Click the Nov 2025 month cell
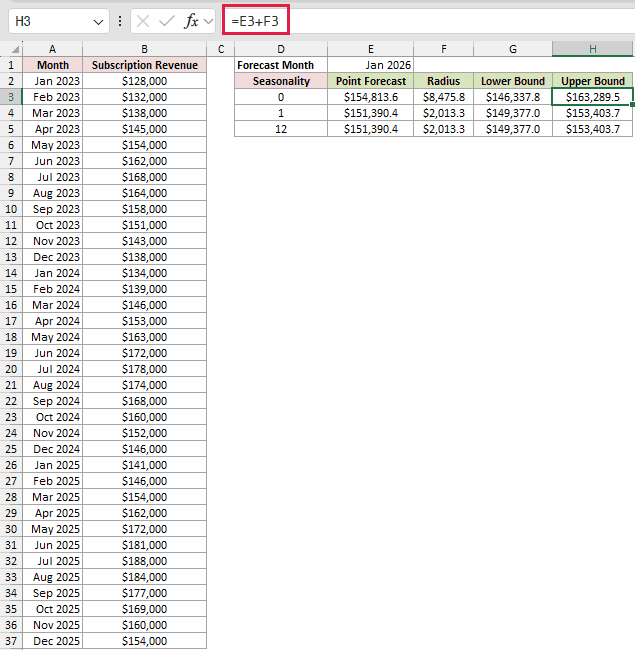Screen dimensions: 635x650 click(53, 625)
